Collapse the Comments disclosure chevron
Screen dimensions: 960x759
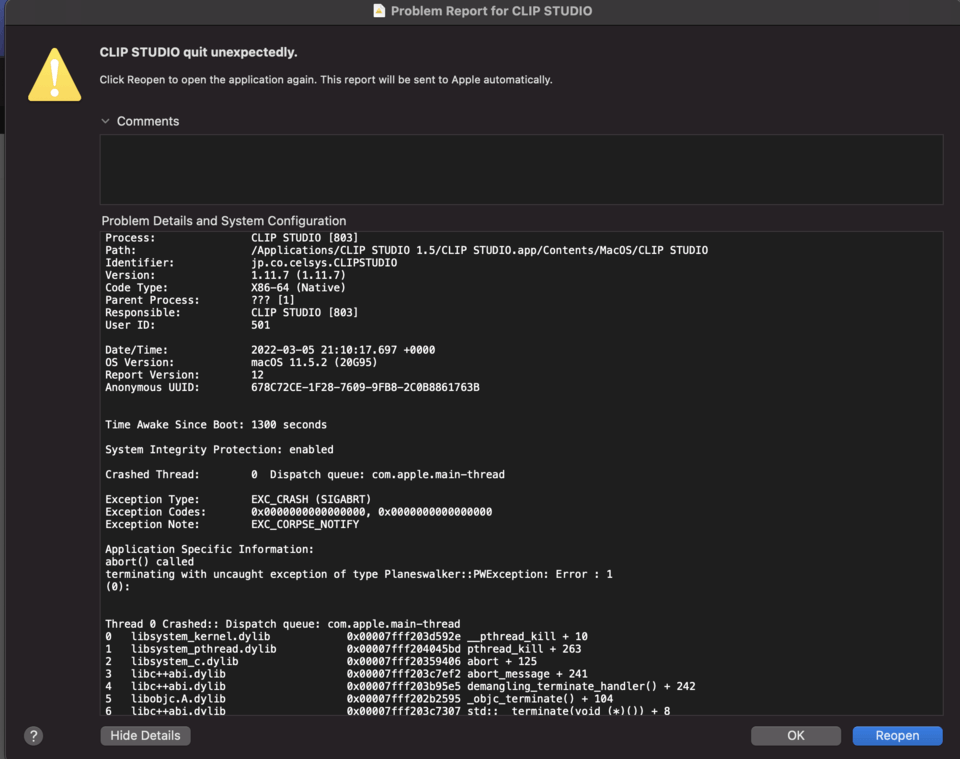click(105, 121)
